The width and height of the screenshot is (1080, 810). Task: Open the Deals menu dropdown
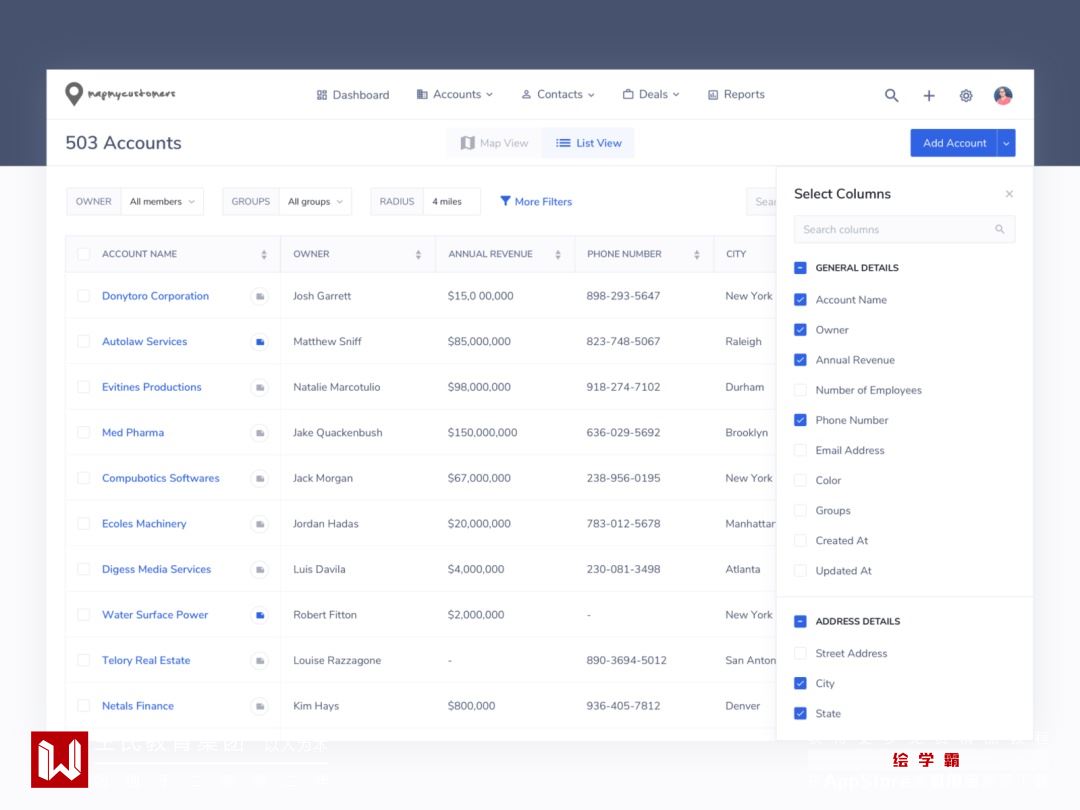tap(651, 94)
